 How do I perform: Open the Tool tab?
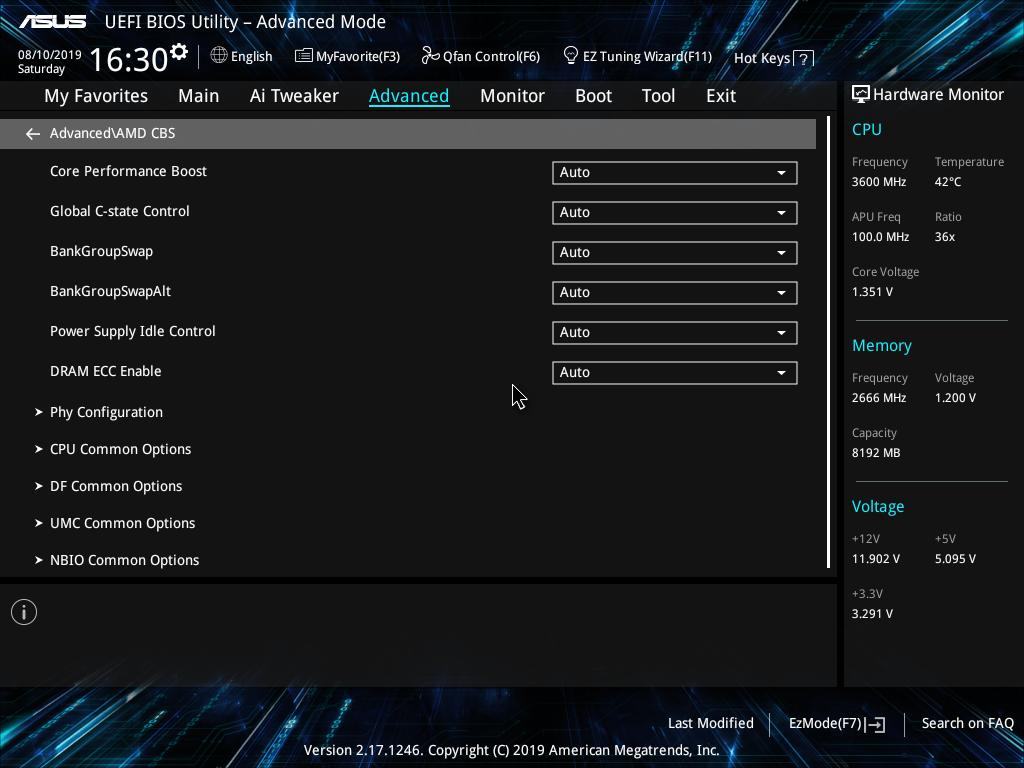click(658, 96)
